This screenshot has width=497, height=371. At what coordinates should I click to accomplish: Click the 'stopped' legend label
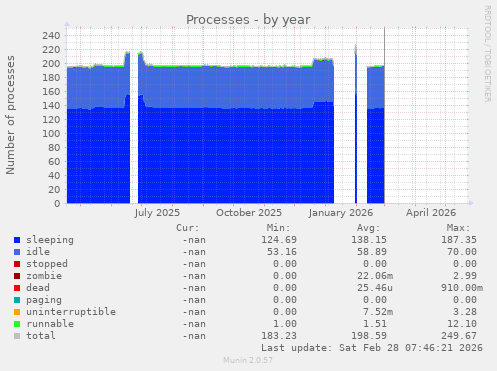47,264
